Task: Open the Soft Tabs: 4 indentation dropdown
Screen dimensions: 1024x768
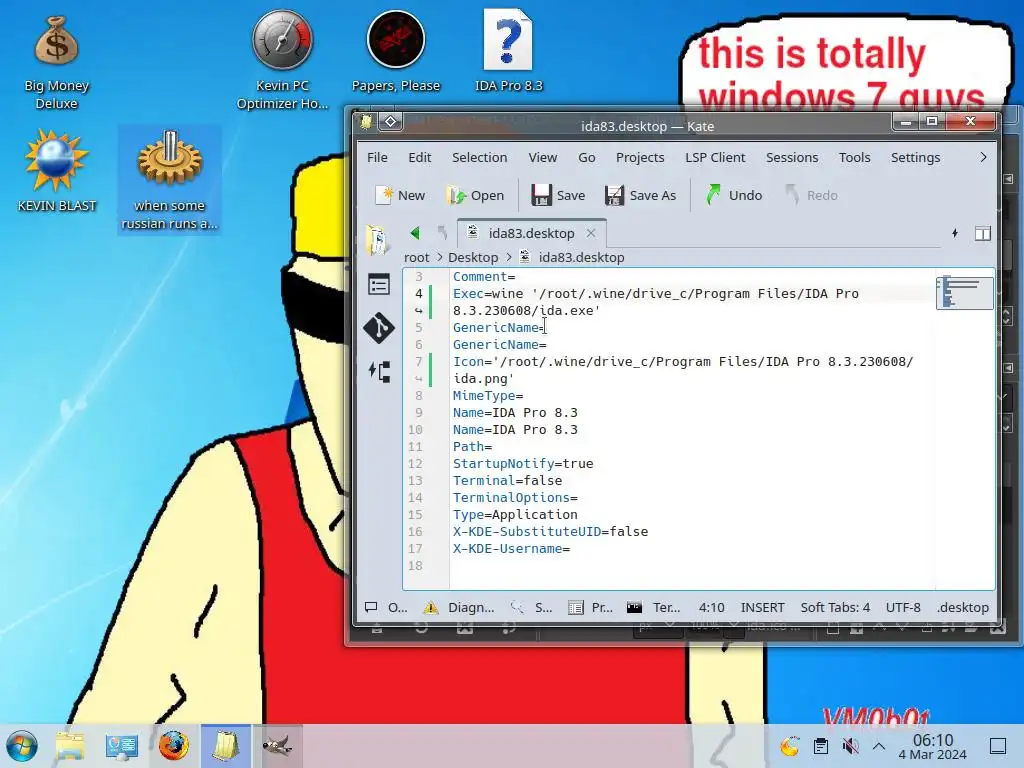Action: point(835,607)
